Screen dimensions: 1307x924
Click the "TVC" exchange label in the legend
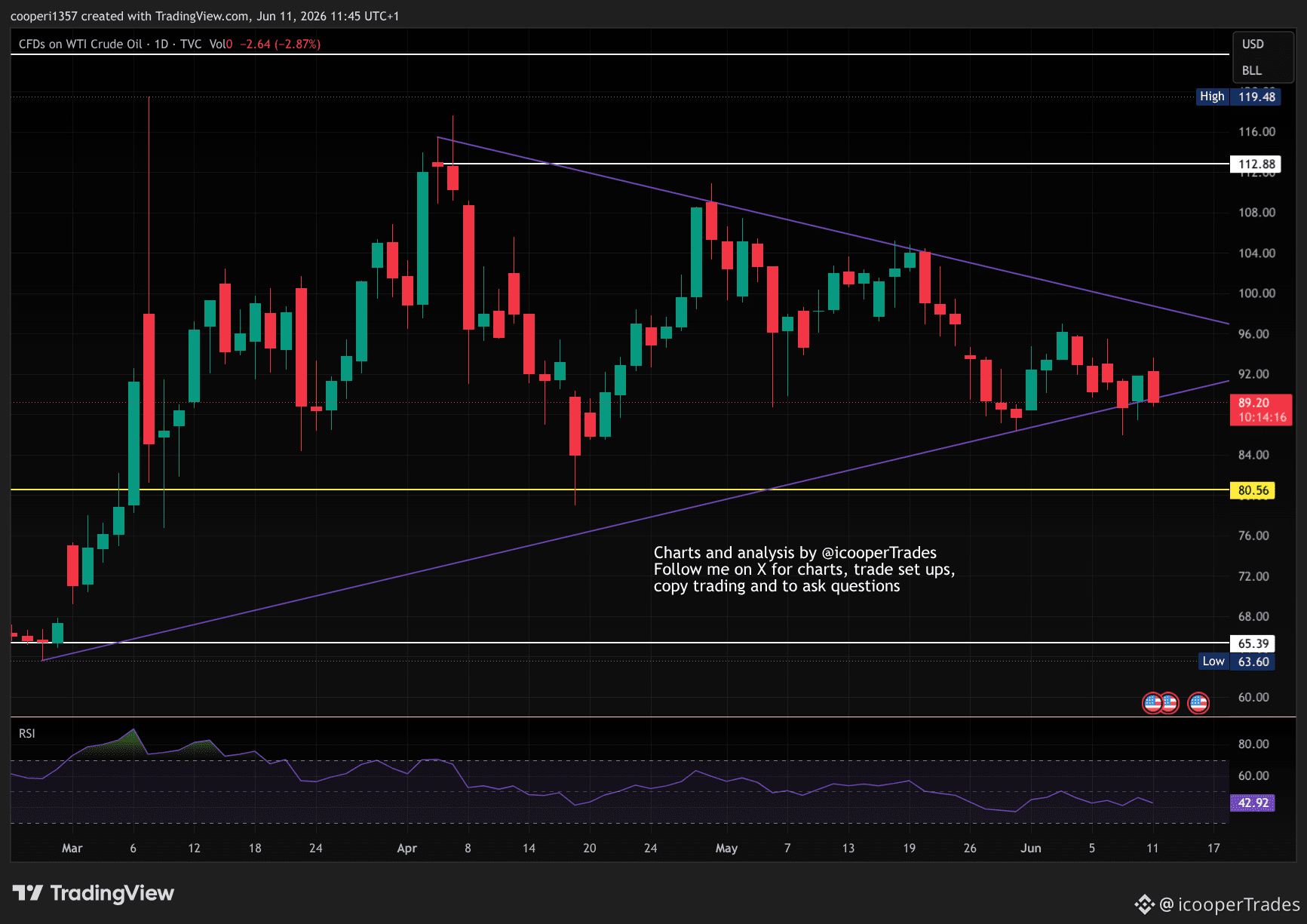coord(191,44)
